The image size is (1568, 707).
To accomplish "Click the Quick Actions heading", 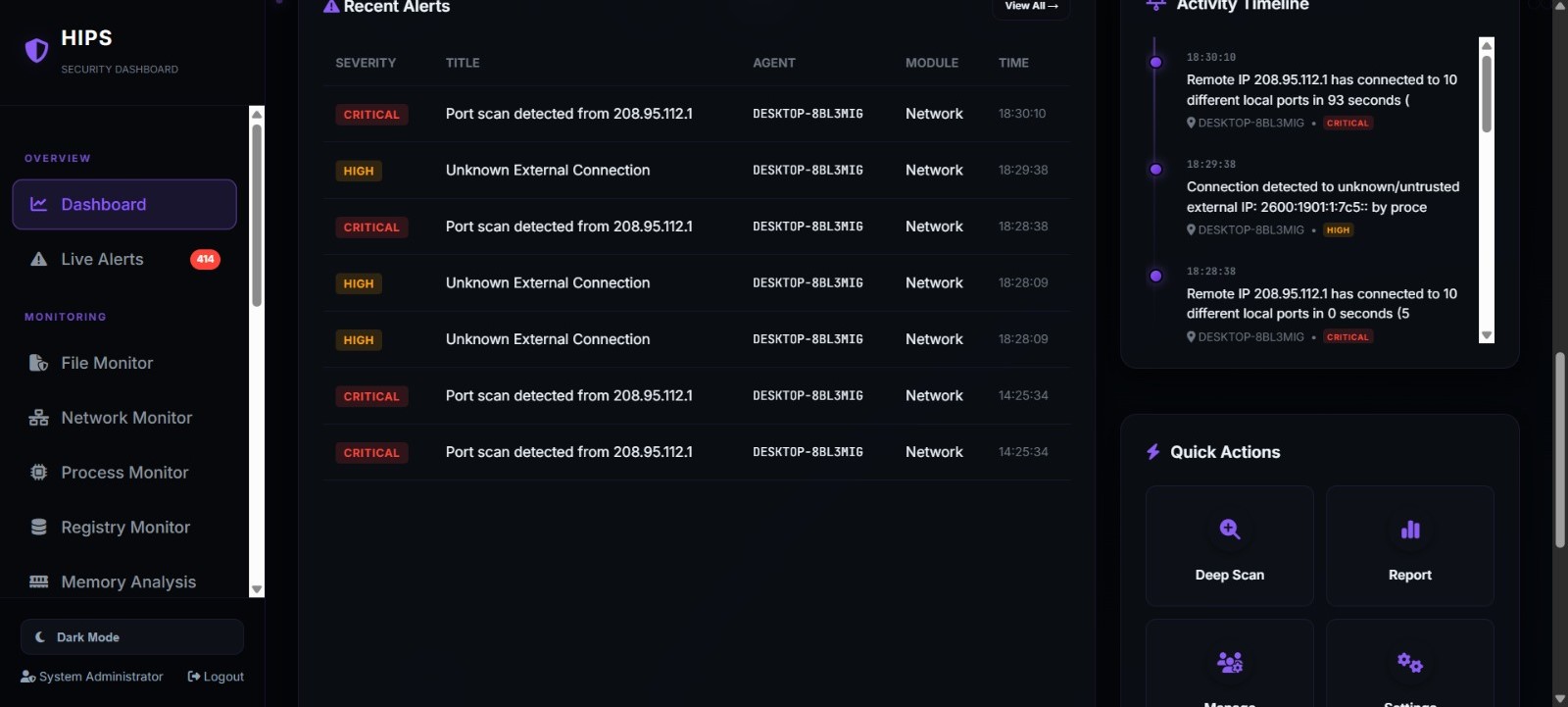I will tap(1225, 452).
